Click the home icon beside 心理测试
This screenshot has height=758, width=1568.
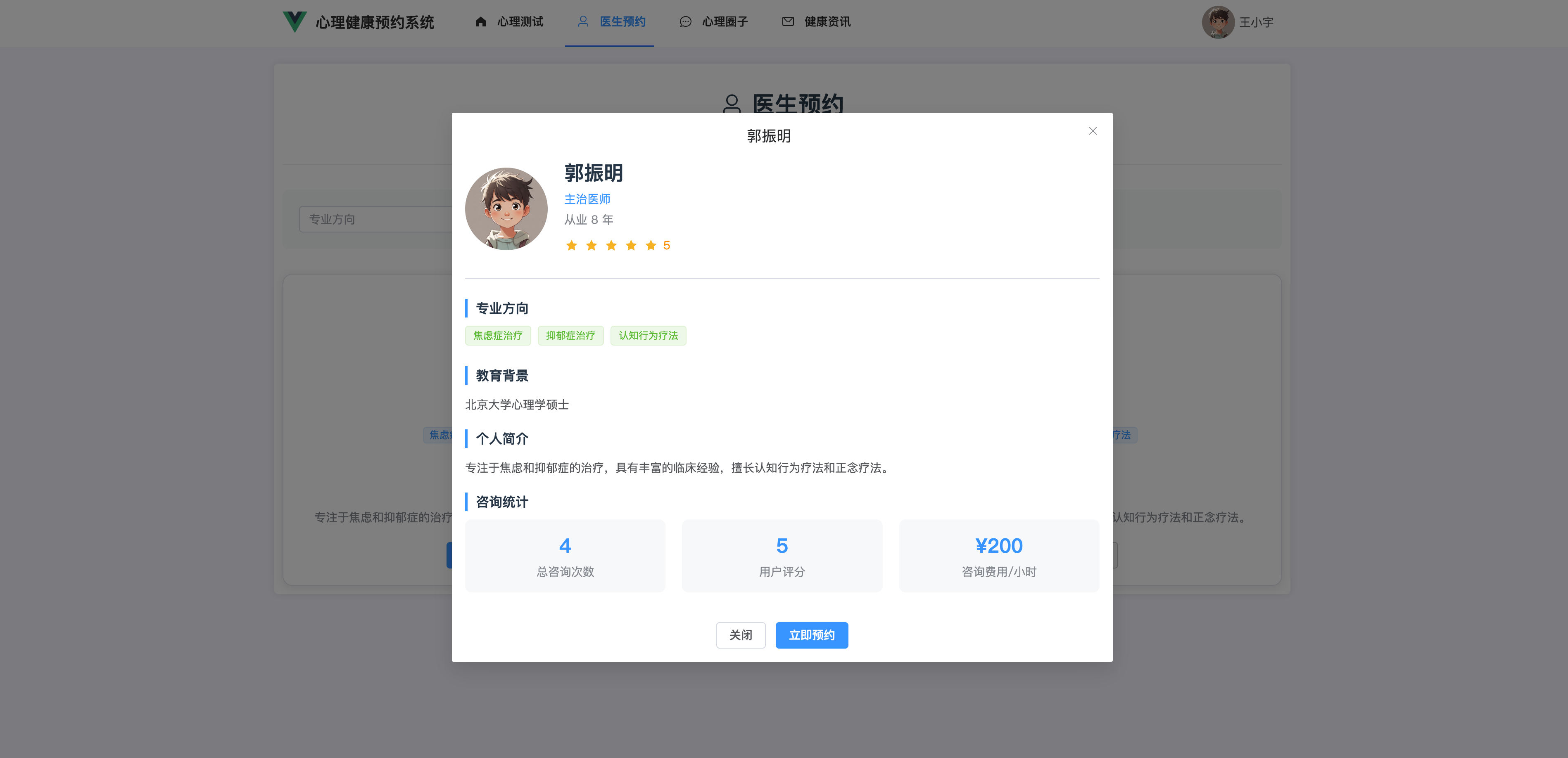[x=480, y=22]
